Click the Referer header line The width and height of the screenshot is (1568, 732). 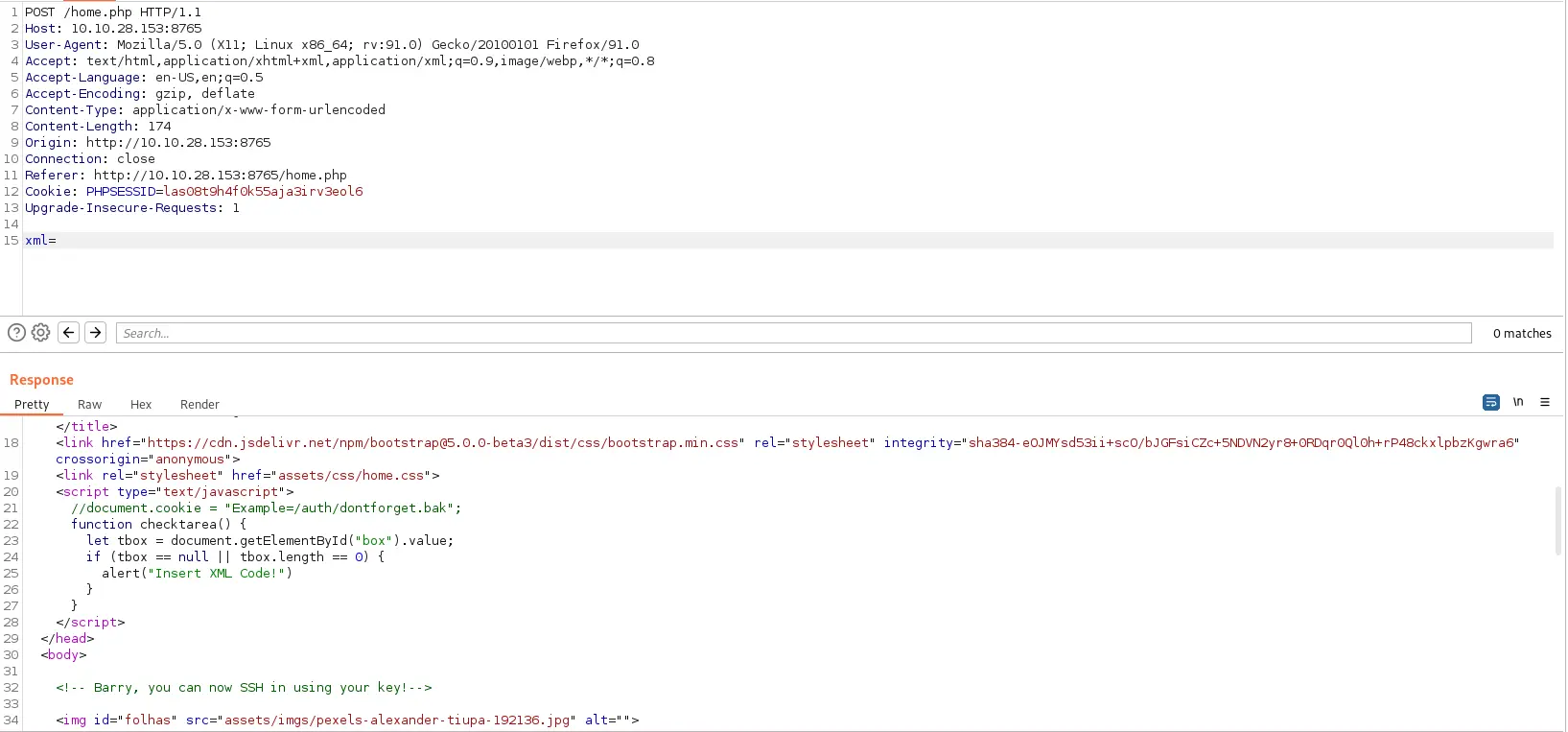pyautogui.click(x=186, y=176)
